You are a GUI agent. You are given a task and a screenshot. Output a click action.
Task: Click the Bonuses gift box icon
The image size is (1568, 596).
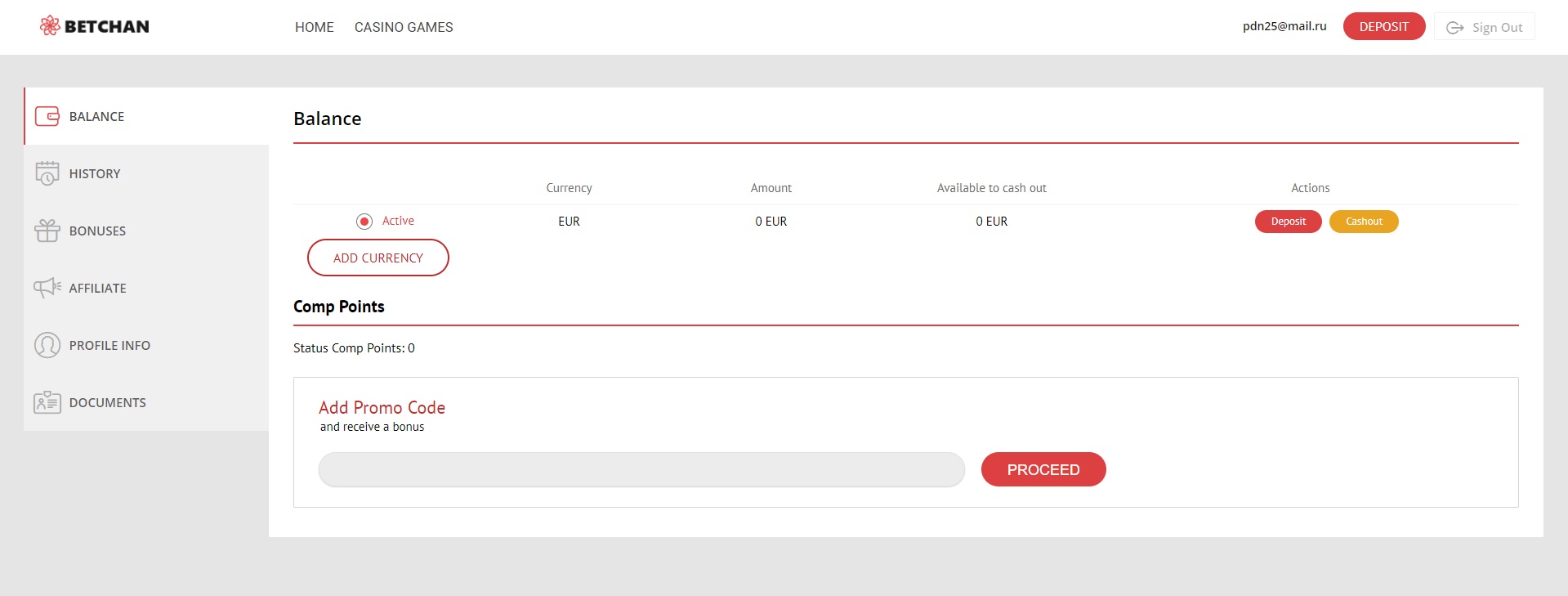(47, 231)
